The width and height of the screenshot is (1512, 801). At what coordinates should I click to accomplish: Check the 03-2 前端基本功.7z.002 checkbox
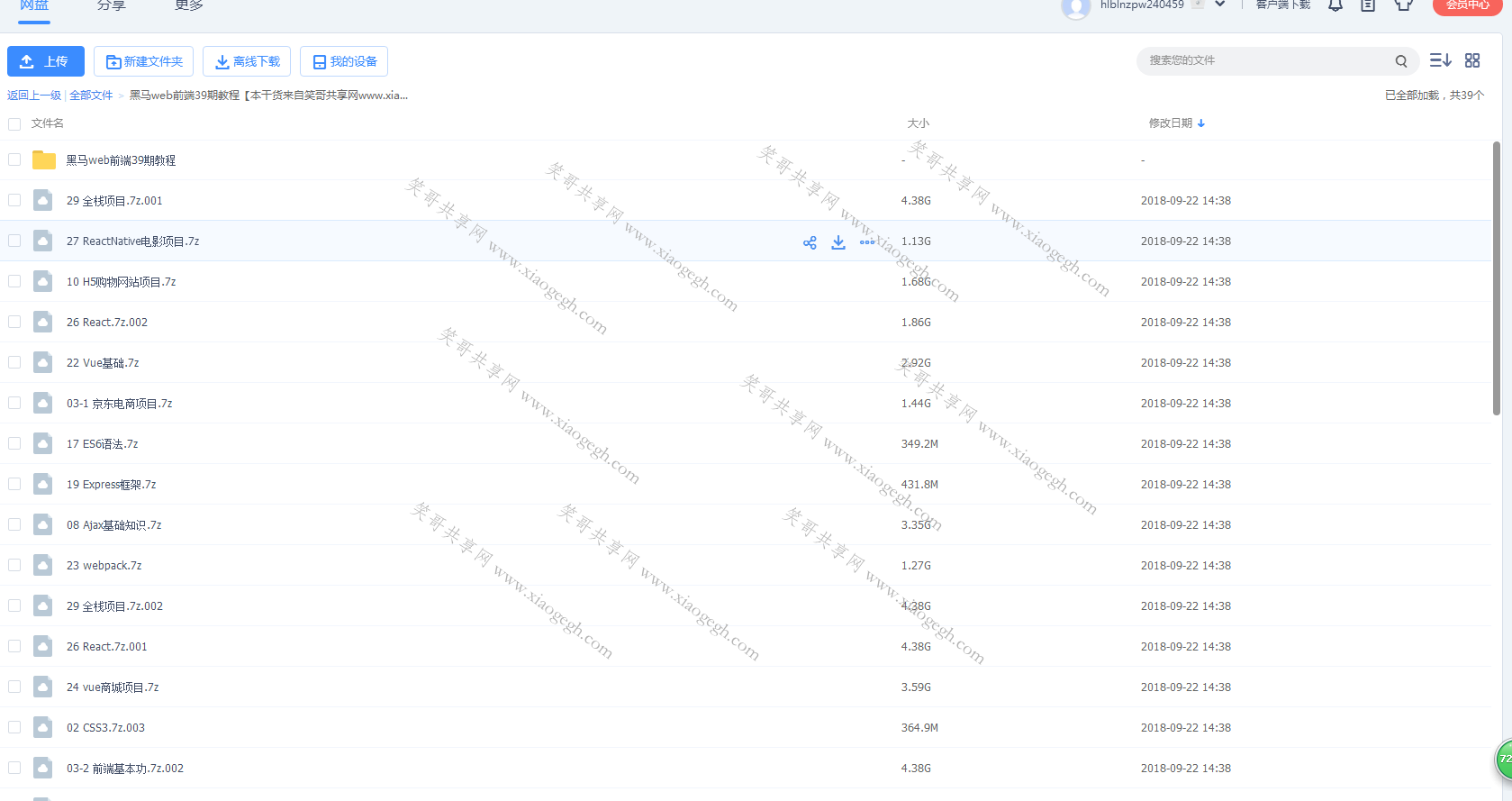[x=14, y=768]
